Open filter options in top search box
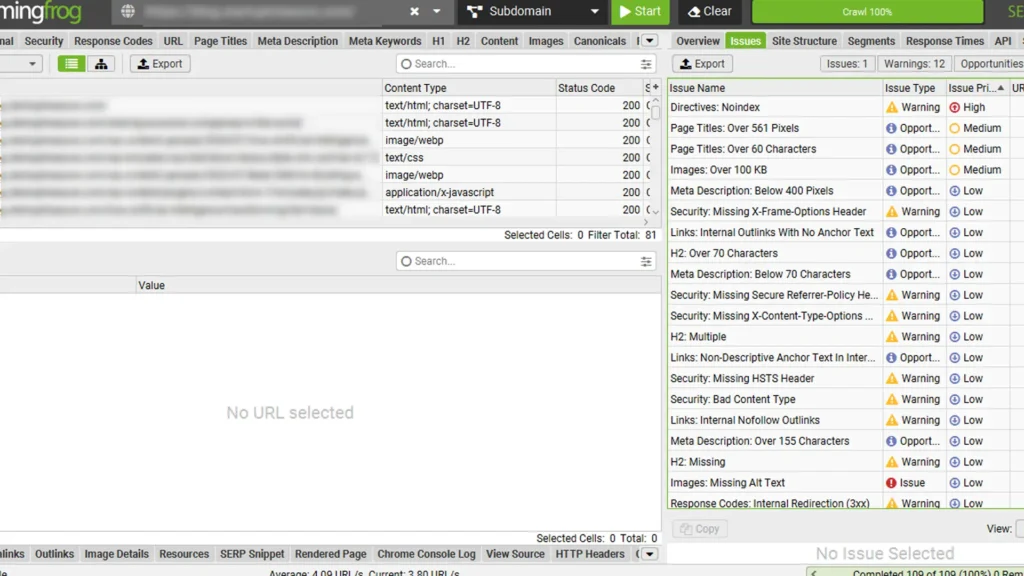1024x576 pixels. pos(646,64)
